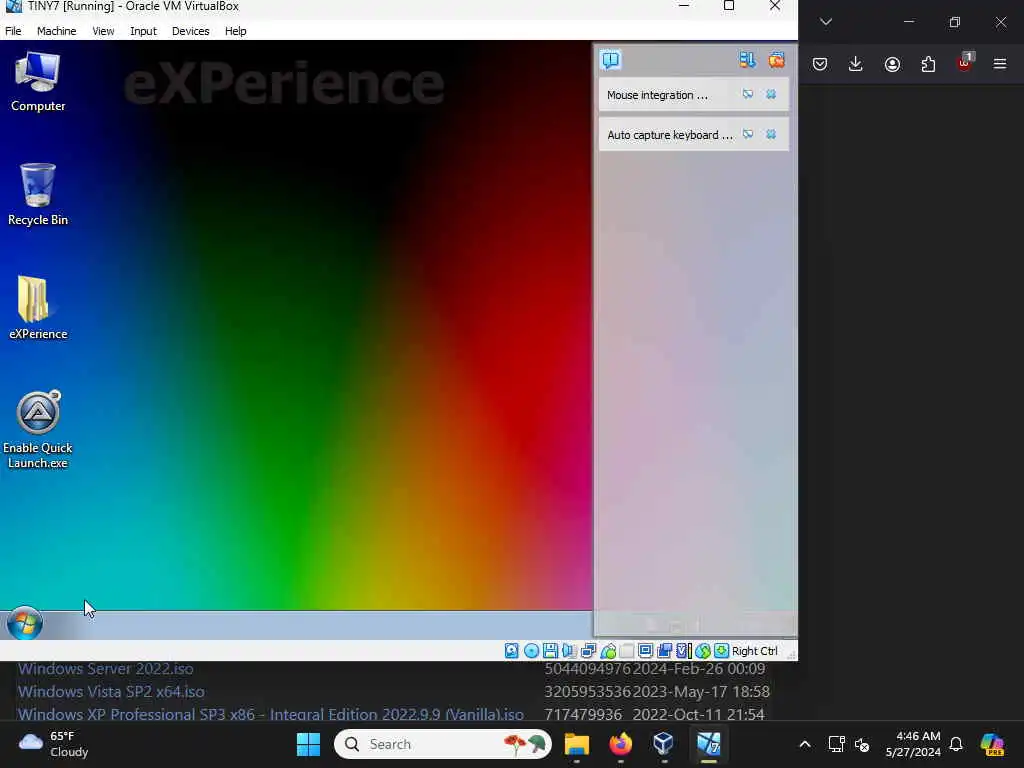Select Enable Quick Launch.exe desktop icon
Image resolution: width=1024 pixels, height=768 pixels.
click(x=37, y=430)
